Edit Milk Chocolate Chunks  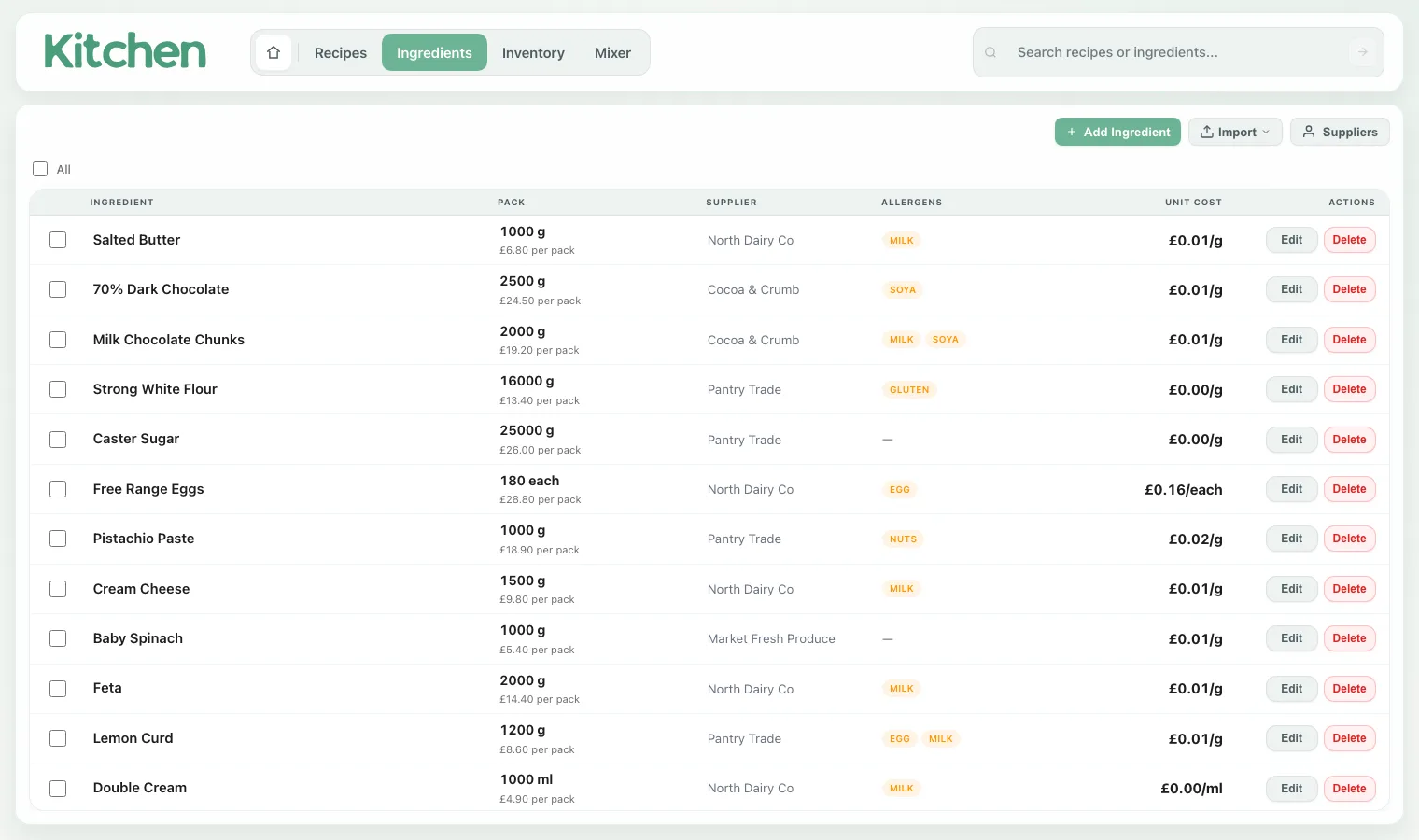click(x=1291, y=340)
